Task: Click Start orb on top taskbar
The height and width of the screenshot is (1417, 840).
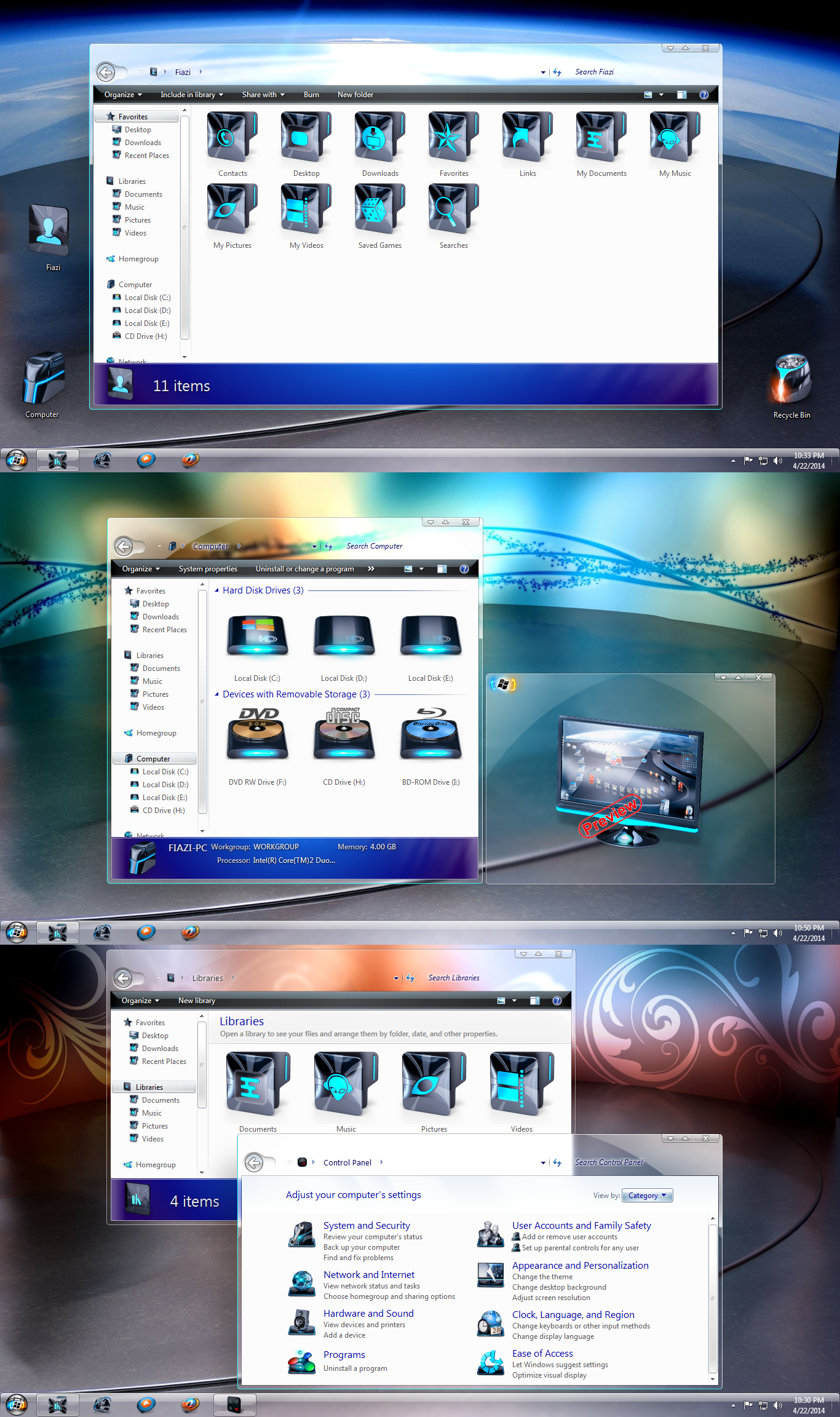Action: point(17,460)
